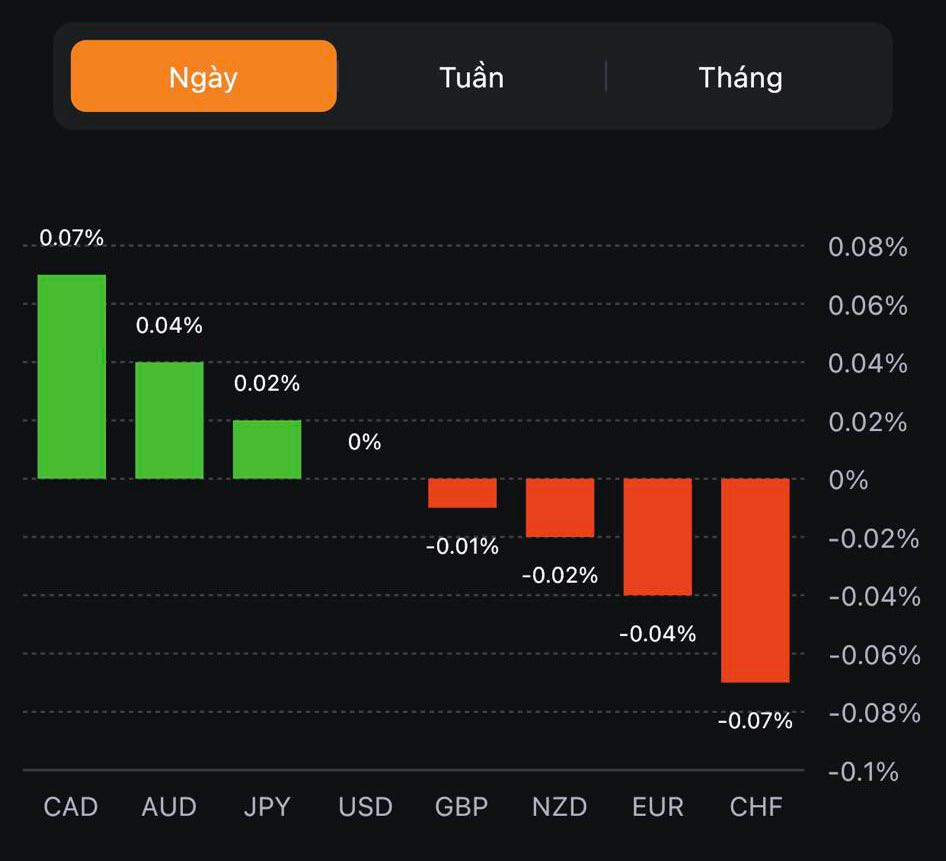Click the red EUR bar
The height and width of the screenshot is (861, 946).
pos(658,536)
